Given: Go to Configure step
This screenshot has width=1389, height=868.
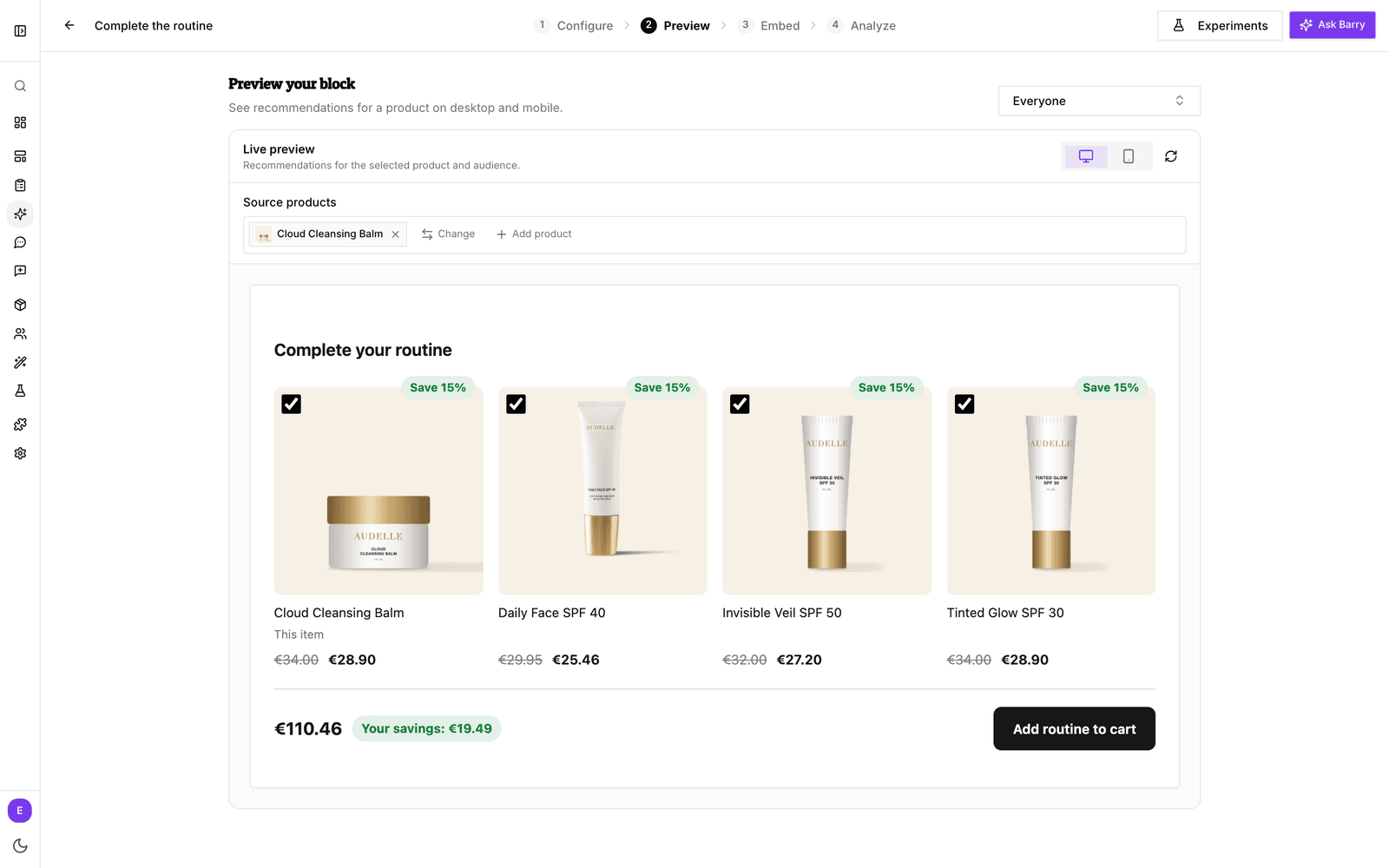Looking at the screenshot, I should click(x=574, y=25).
